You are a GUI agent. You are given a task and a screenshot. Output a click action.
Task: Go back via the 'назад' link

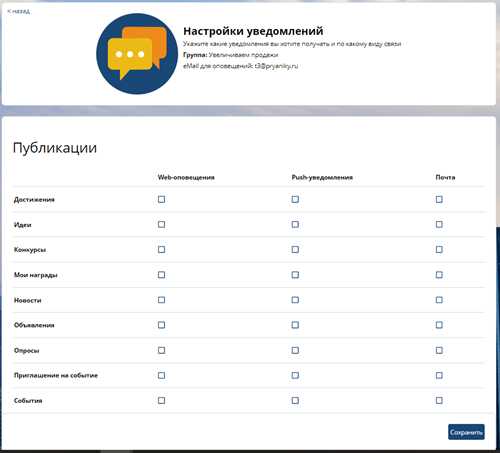coord(19,11)
